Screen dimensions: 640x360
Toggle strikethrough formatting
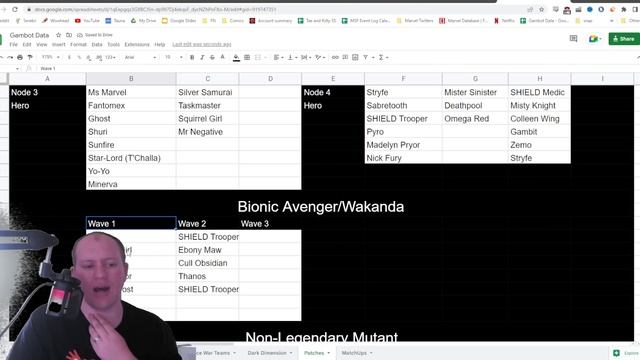212,58
